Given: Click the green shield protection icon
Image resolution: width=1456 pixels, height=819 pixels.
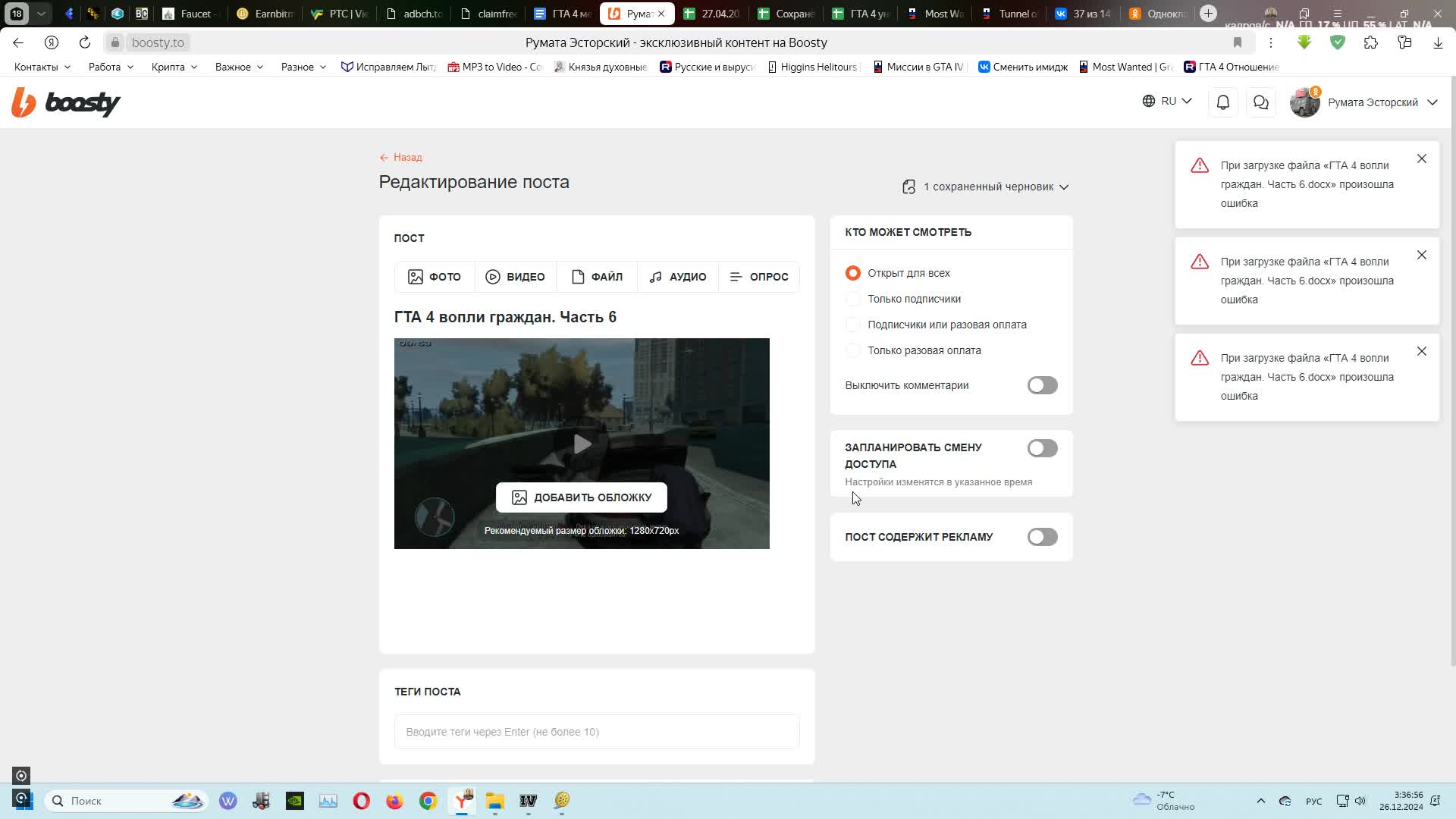Looking at the screenshot, I should pyautogui.click(x=1338, y=42).
